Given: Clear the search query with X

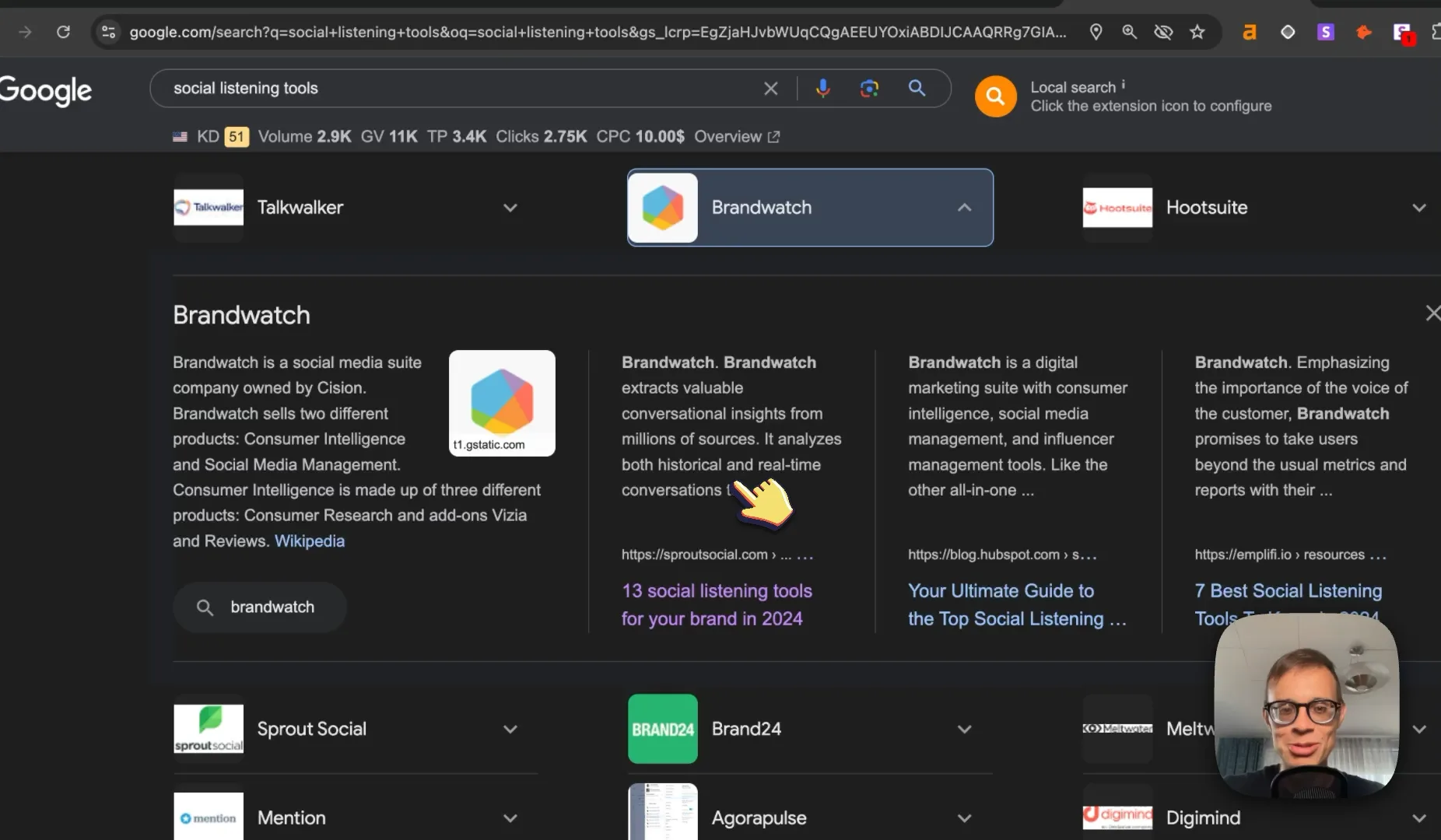Looking at the screenshot, I should (770, 89).
